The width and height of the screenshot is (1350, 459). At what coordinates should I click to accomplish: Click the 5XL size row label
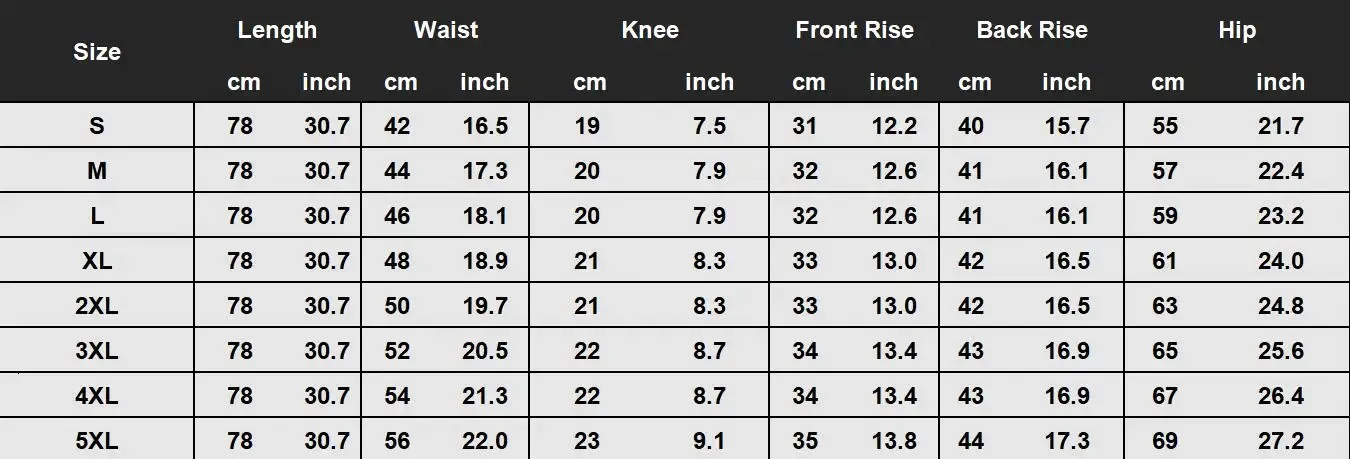click(x=97, y=441)
